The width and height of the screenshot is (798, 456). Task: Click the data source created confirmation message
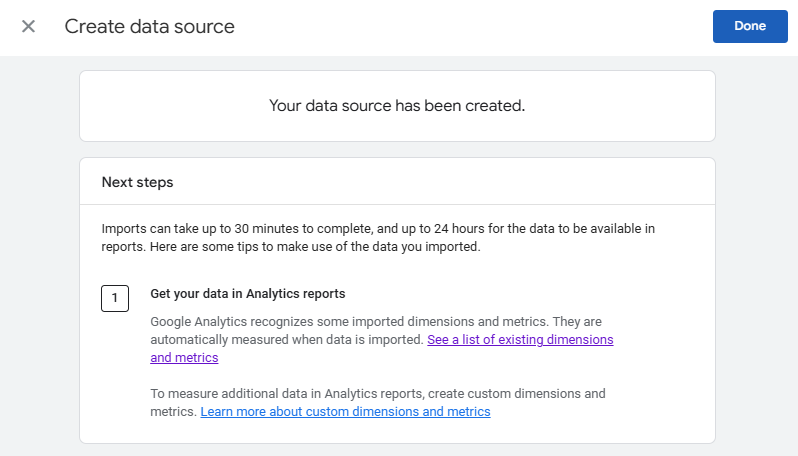click(x=397, y=105)
